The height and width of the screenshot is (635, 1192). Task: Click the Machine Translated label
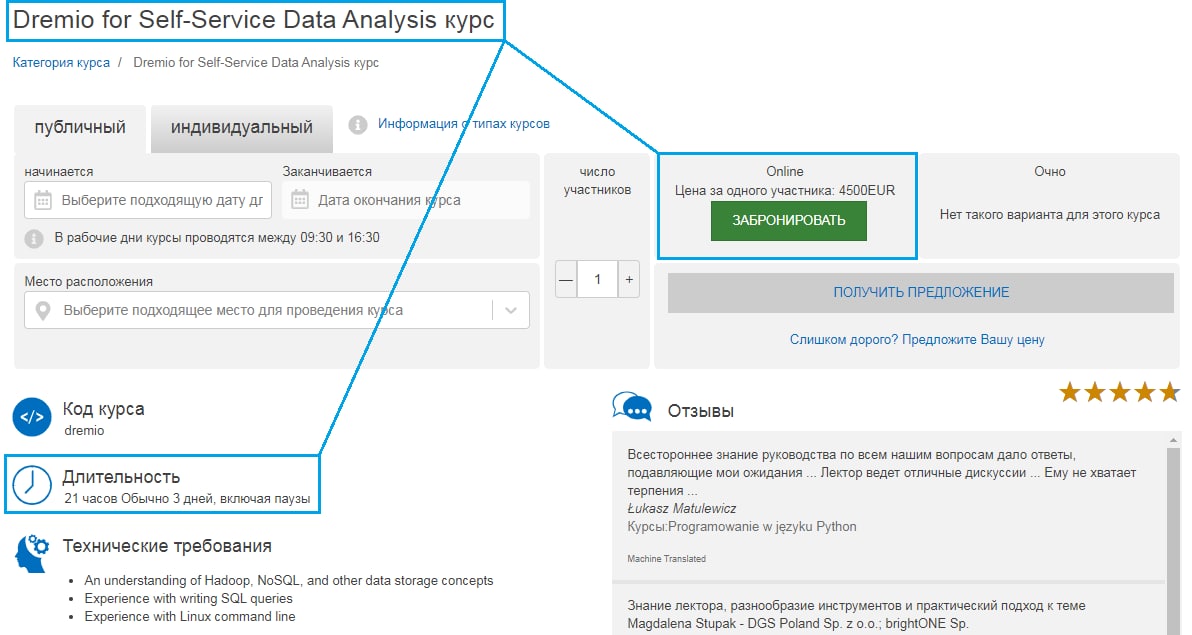coord(667,559)
